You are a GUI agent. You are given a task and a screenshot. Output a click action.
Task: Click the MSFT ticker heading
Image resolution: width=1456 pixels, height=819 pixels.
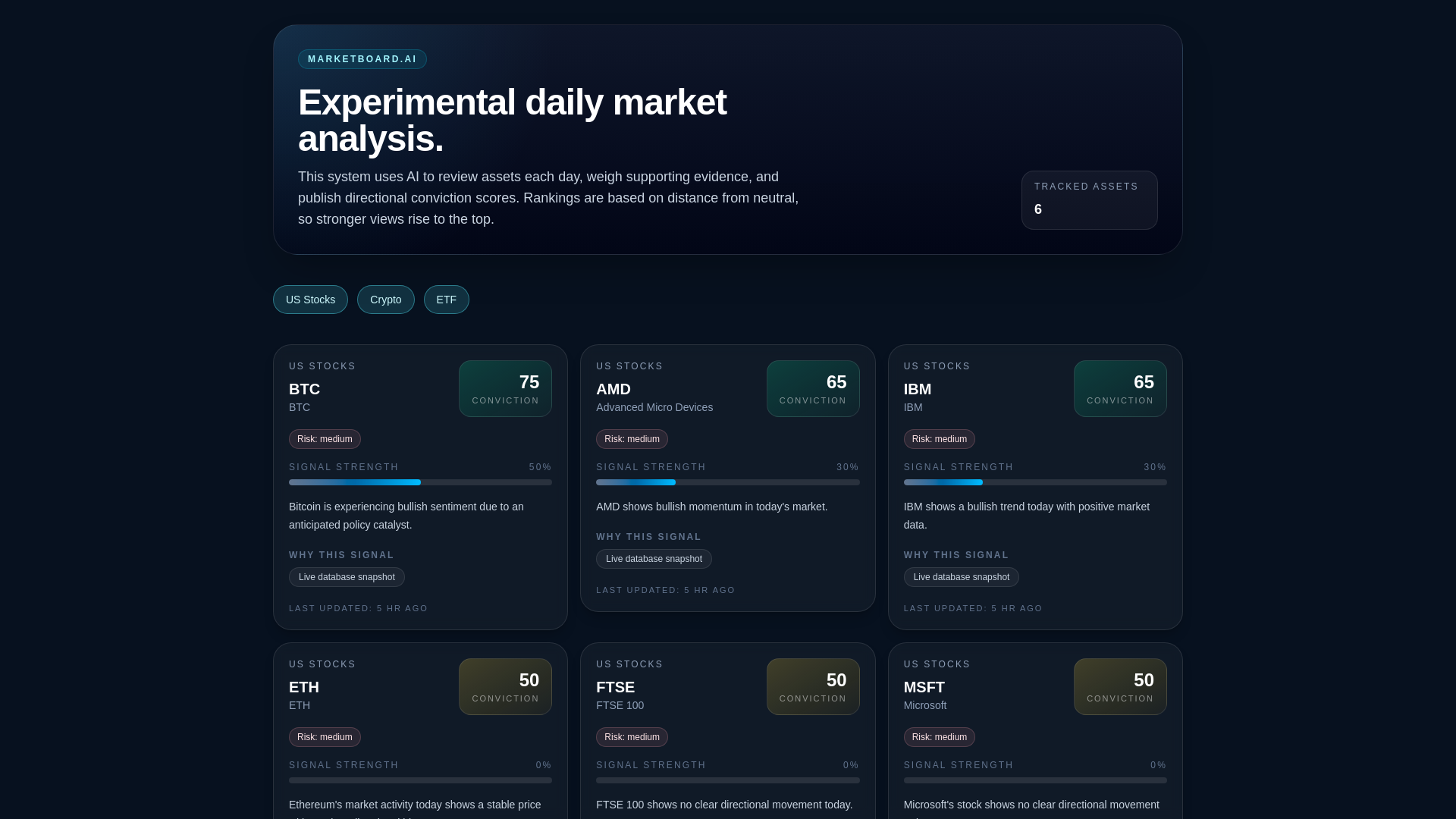coord(924,687)
